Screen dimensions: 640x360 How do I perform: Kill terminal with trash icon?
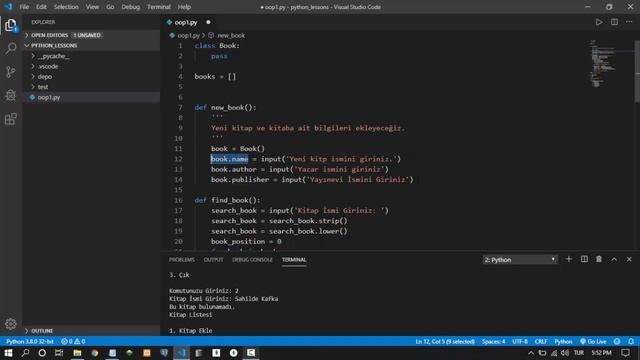click(x=599, y=259)
